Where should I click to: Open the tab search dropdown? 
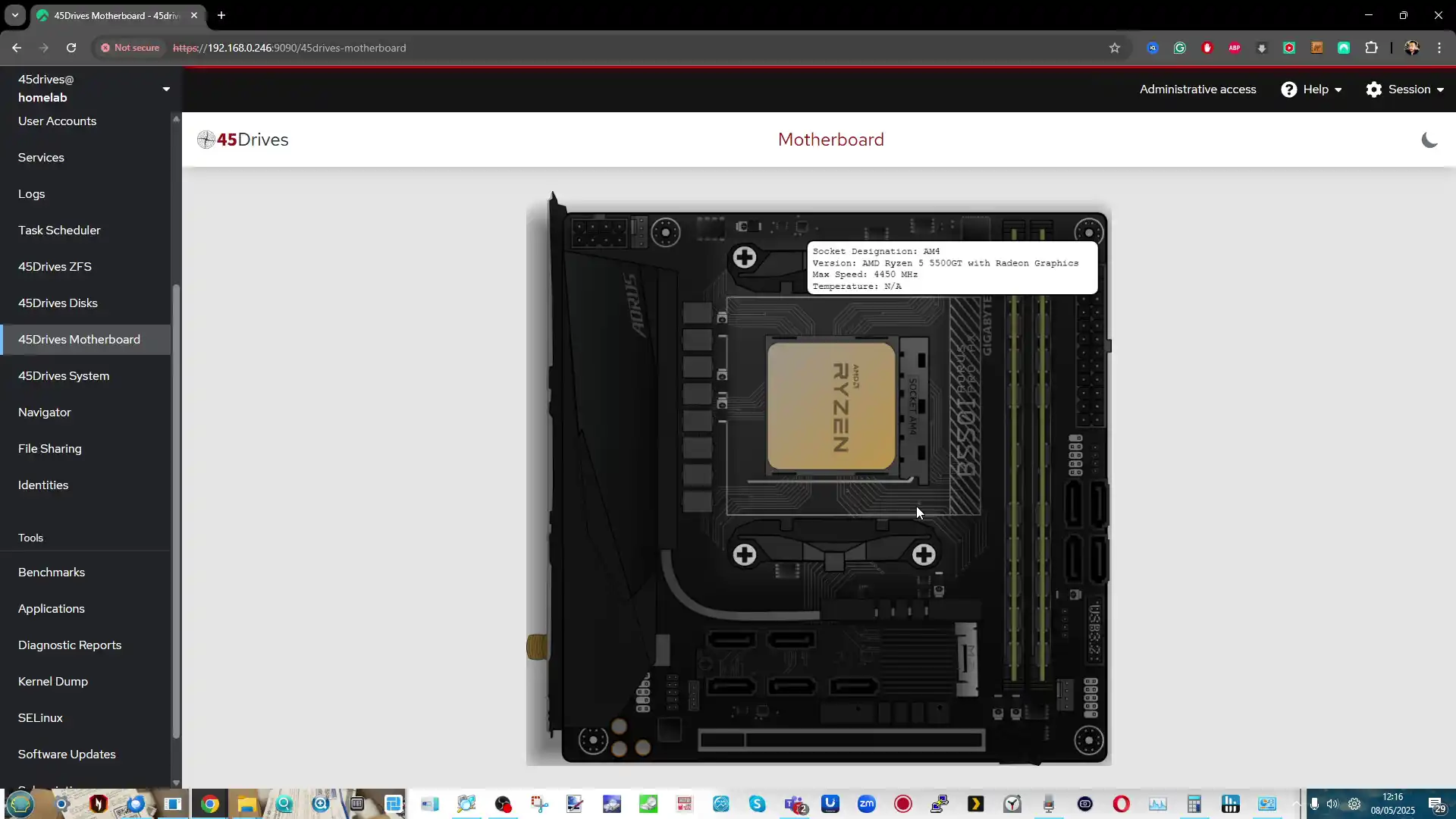tap(14, 15)
